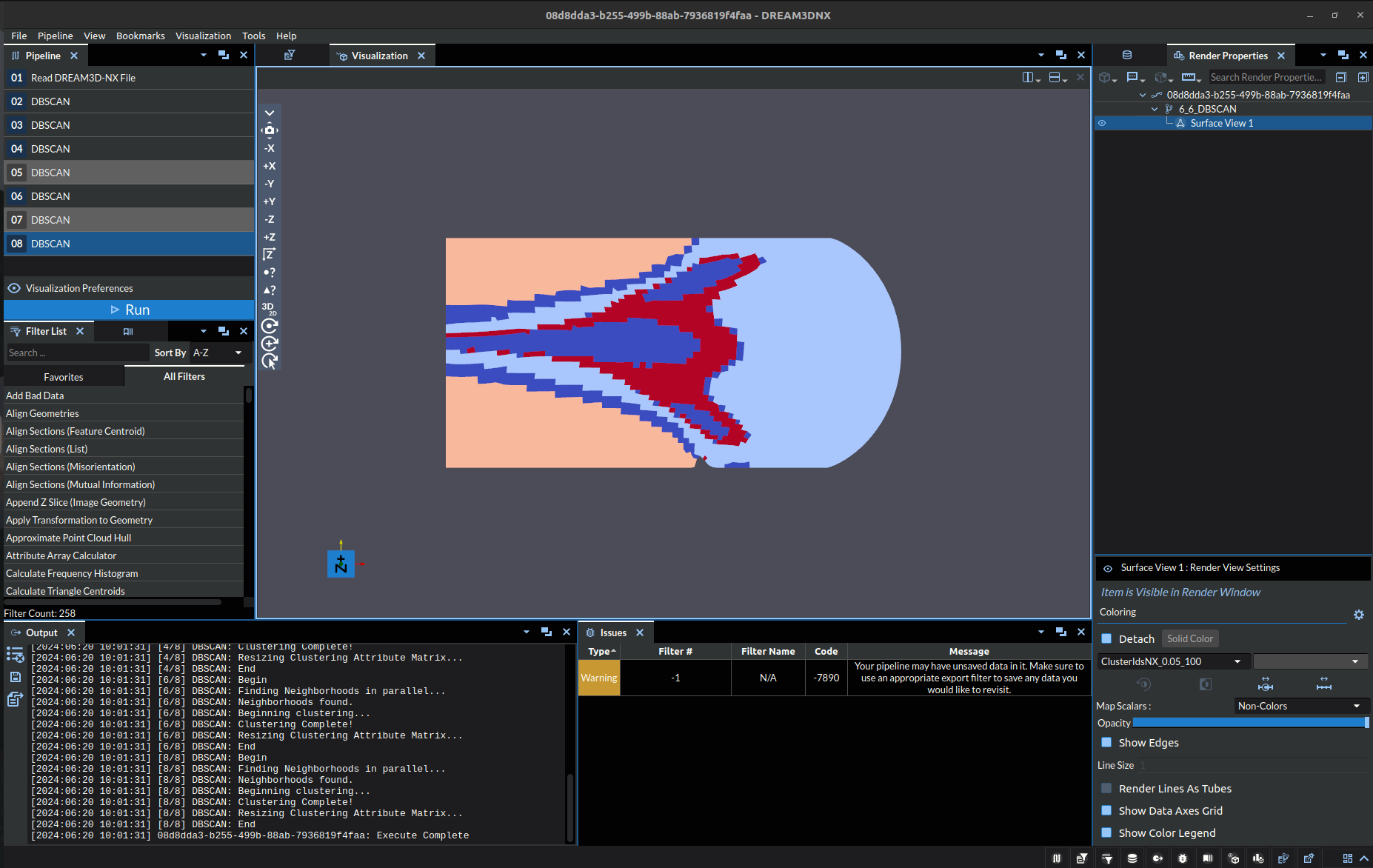Open the ClusterIdsNX_0.05_100 array dropdown
Image resolution: width=1373 pixels, height=868 pixels.
(x=1174, y=661)
